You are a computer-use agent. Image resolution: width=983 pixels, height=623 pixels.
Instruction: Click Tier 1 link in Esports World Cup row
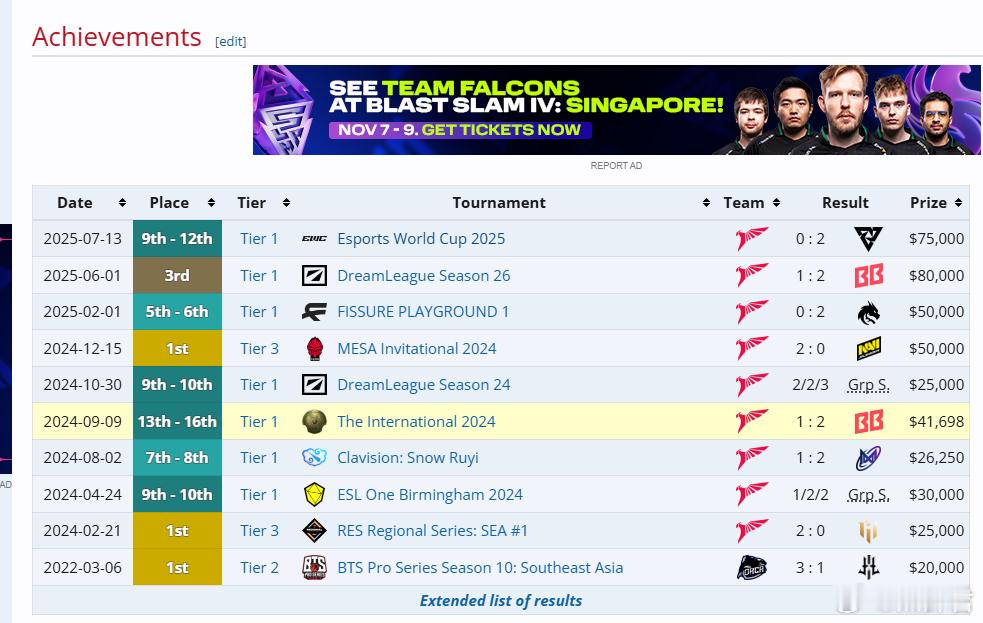tap(259, 239)
